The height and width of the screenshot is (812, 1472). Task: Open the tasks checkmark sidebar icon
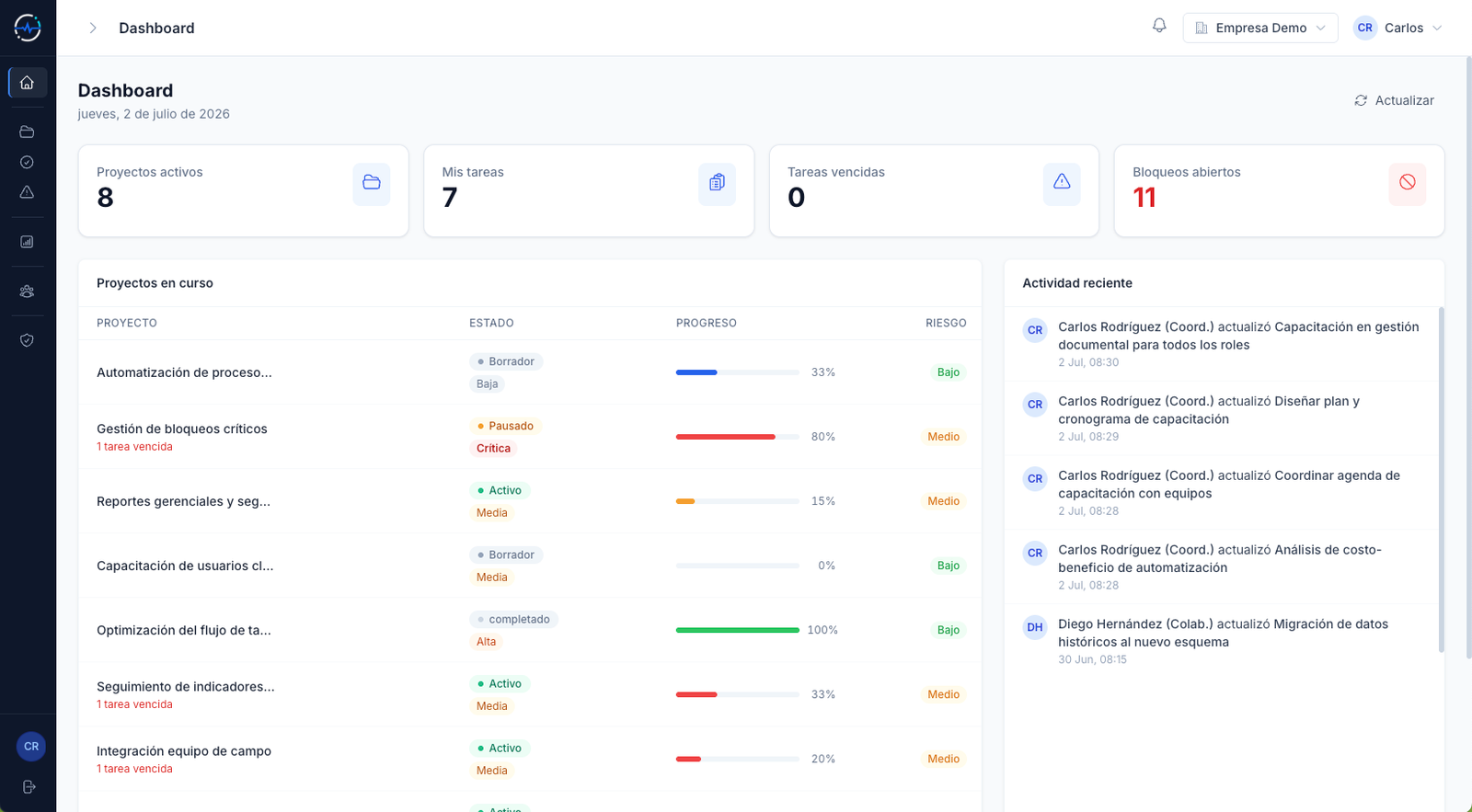click(x=28, y=162)
